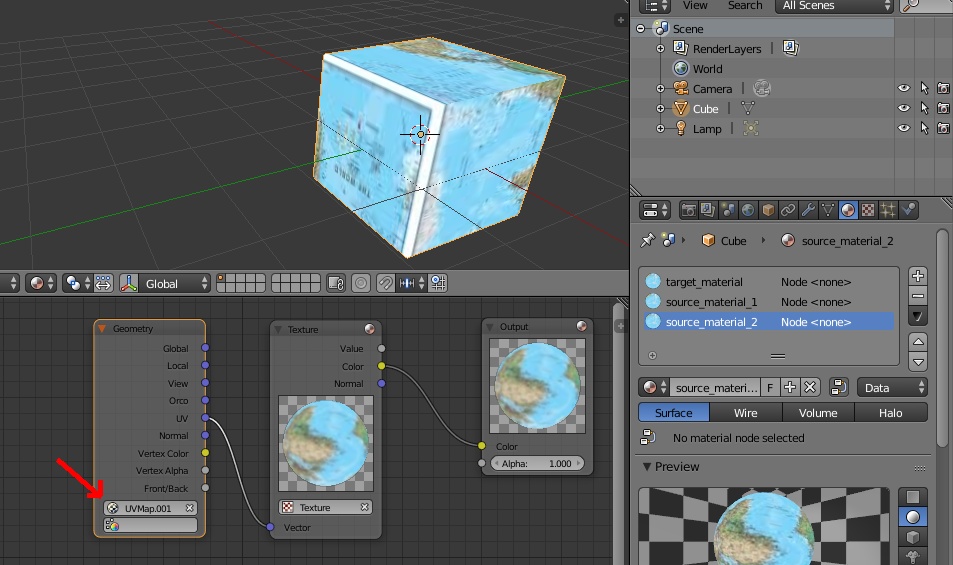Toggle Camera selectability arrow in outliner
The width and height of the screenshot is (953, 565).
pyautogui.click(x=924, y=88)
